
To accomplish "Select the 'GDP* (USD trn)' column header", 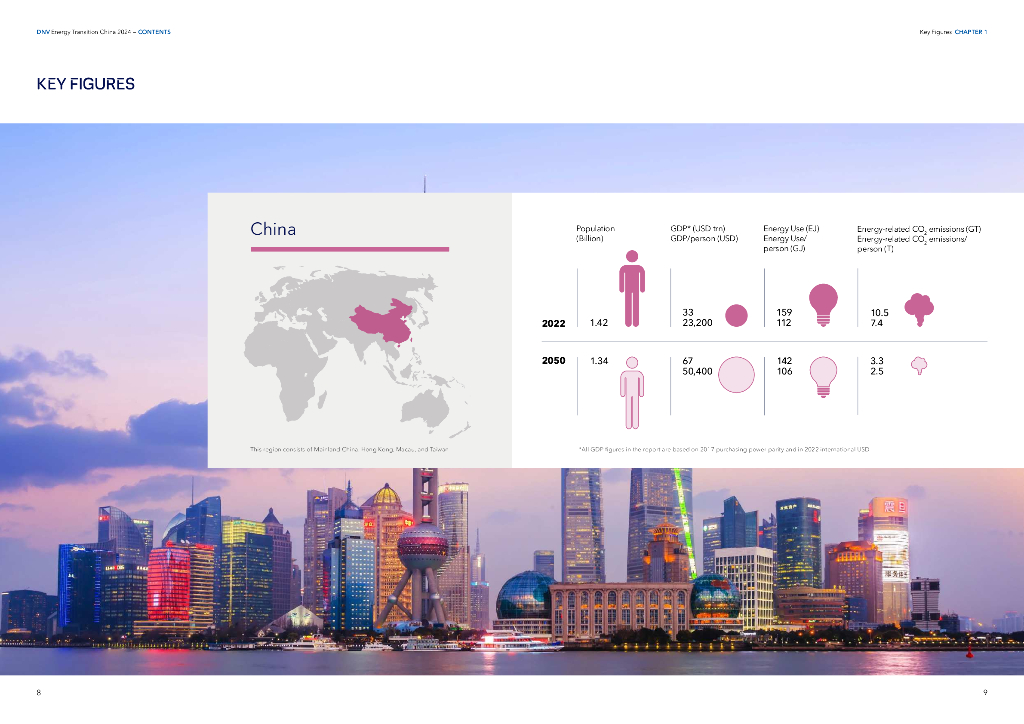I will coord(697,228).
